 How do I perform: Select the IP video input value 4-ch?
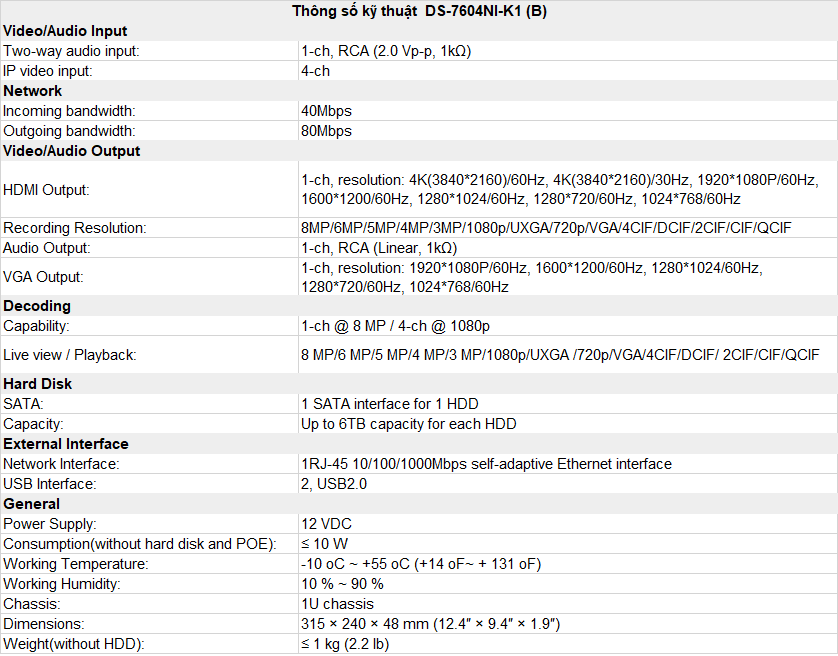[316, 71]
